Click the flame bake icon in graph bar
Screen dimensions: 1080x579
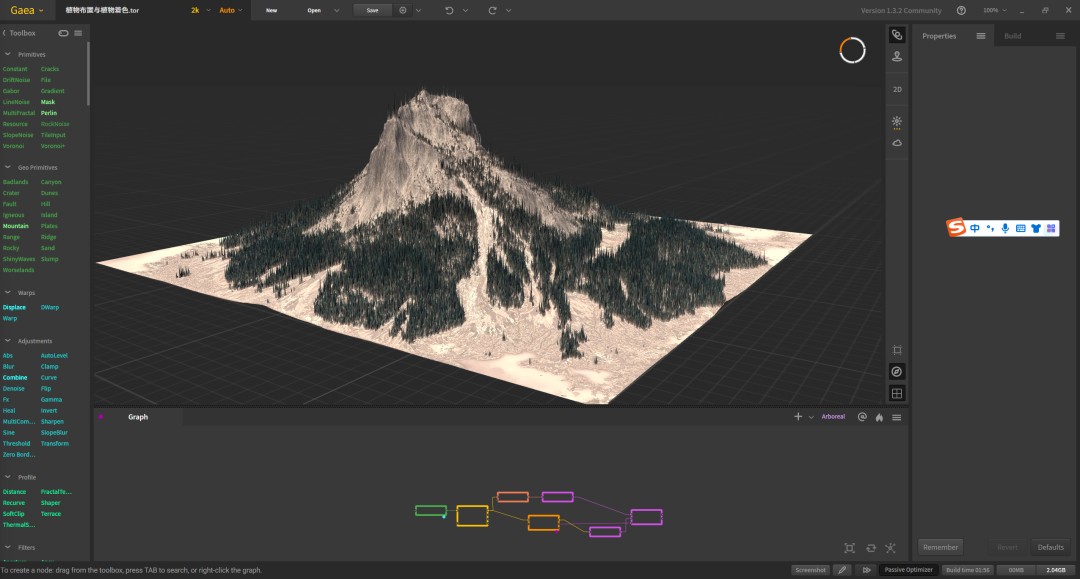point(879,417)
